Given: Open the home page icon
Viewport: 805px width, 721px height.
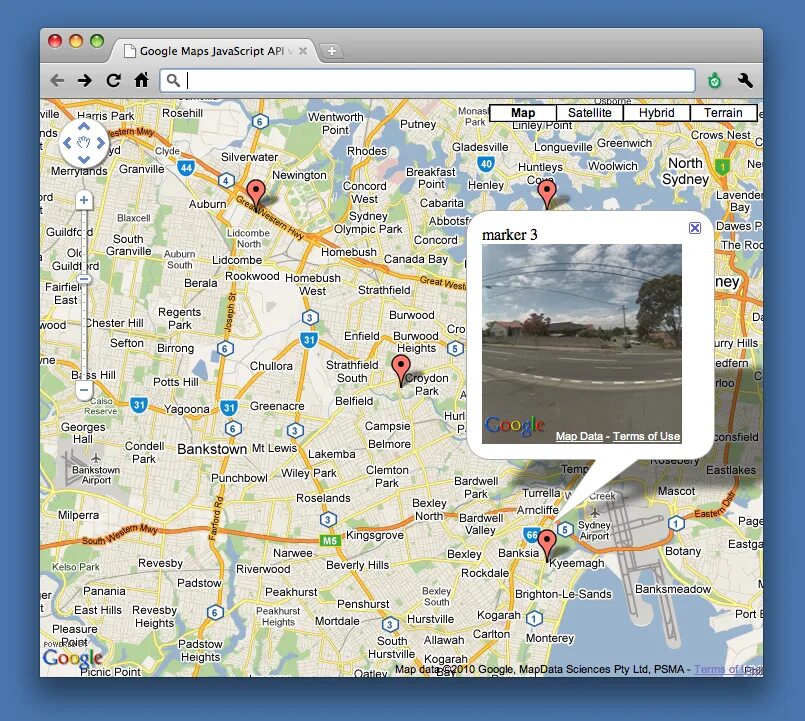Looking at the screenshot, I should click(x=141, y=80).
